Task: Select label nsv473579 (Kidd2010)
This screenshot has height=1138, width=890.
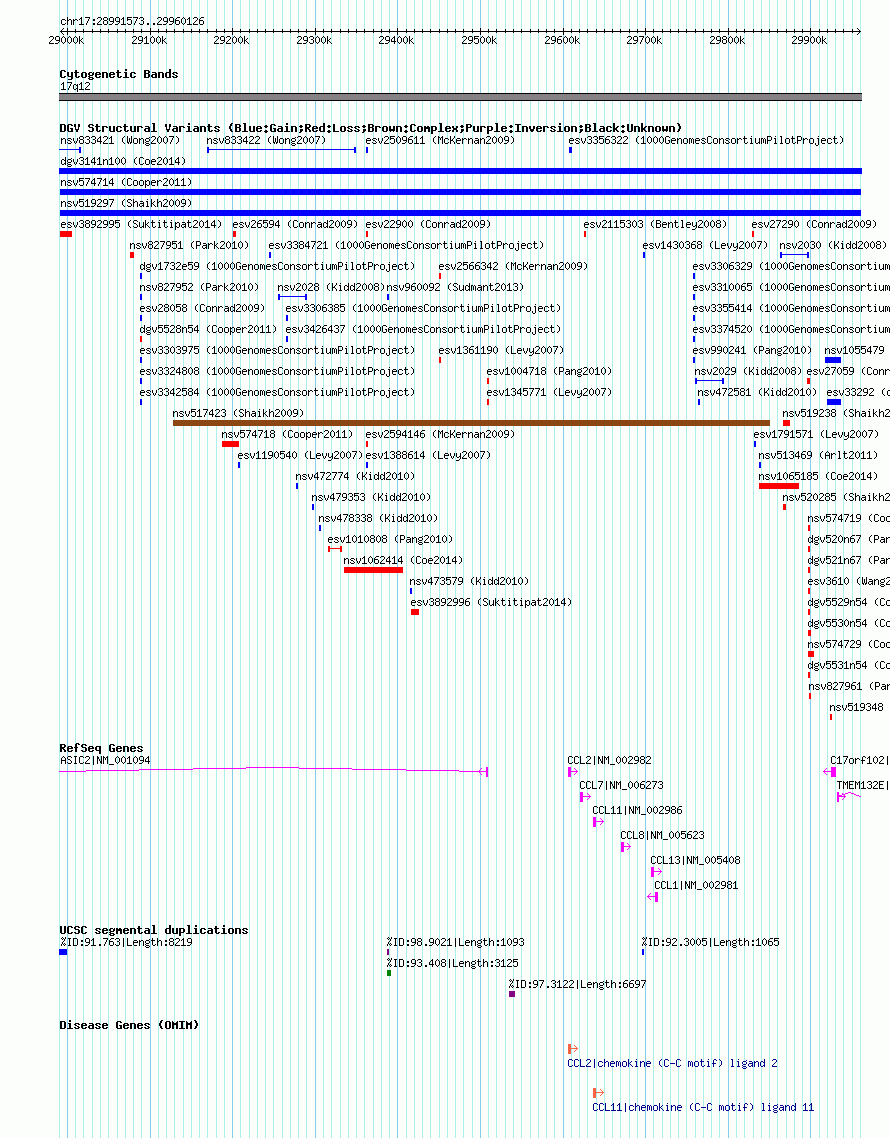Action: click(x=469, y=581)
